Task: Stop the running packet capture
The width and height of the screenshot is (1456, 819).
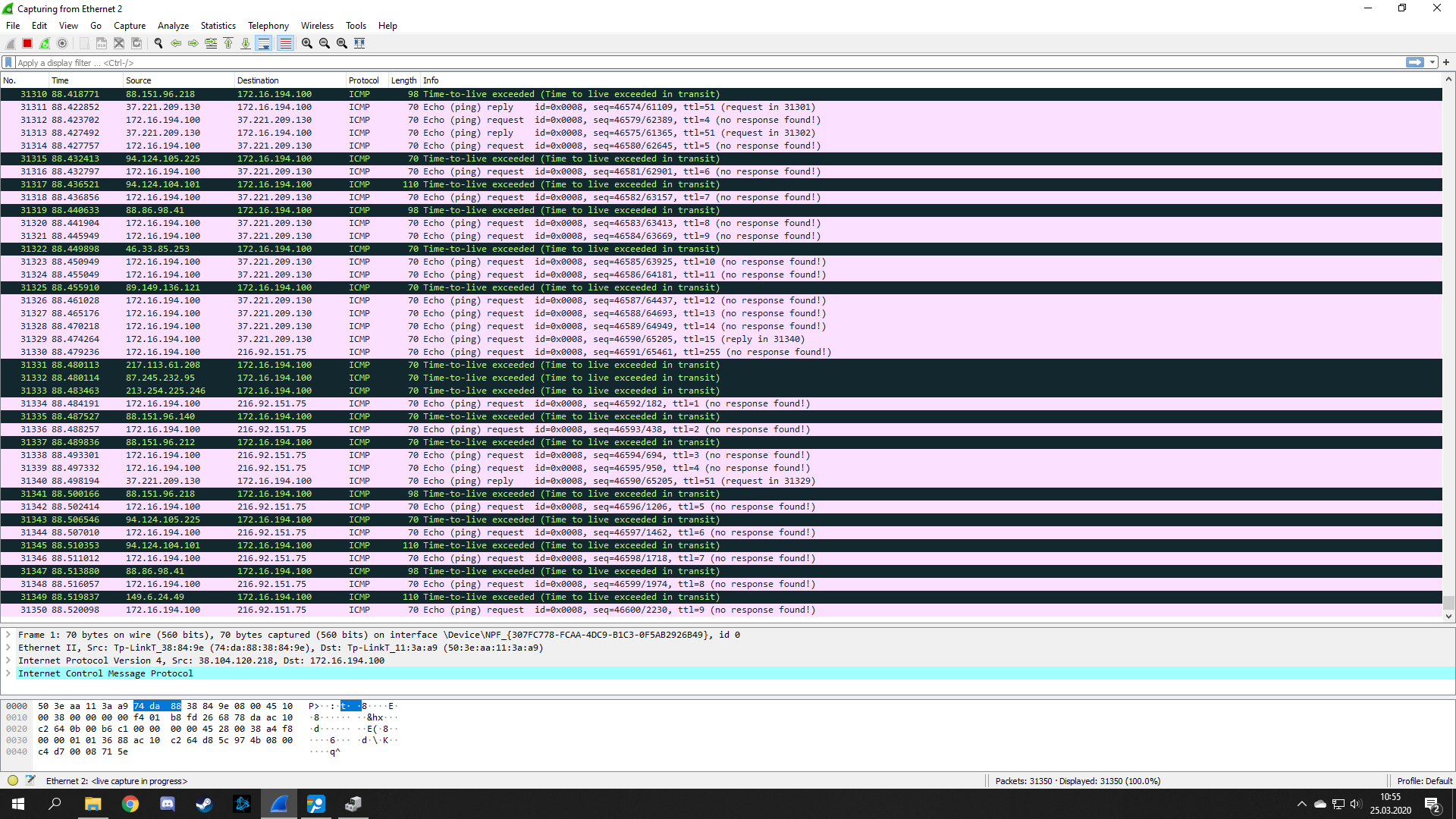Action: pyautogui.click(x=27, y=43)
